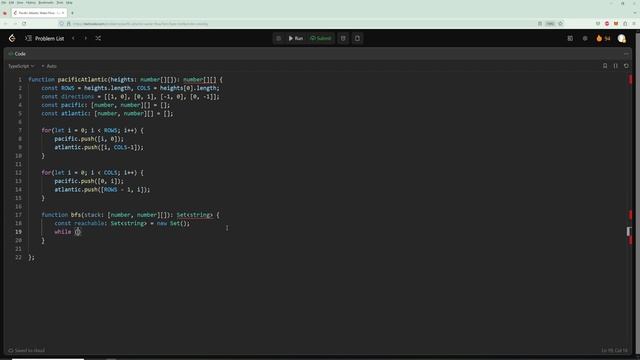Open the Code panel more options
This screenshot has width=640, height=360.
click(x=626, y=54)
